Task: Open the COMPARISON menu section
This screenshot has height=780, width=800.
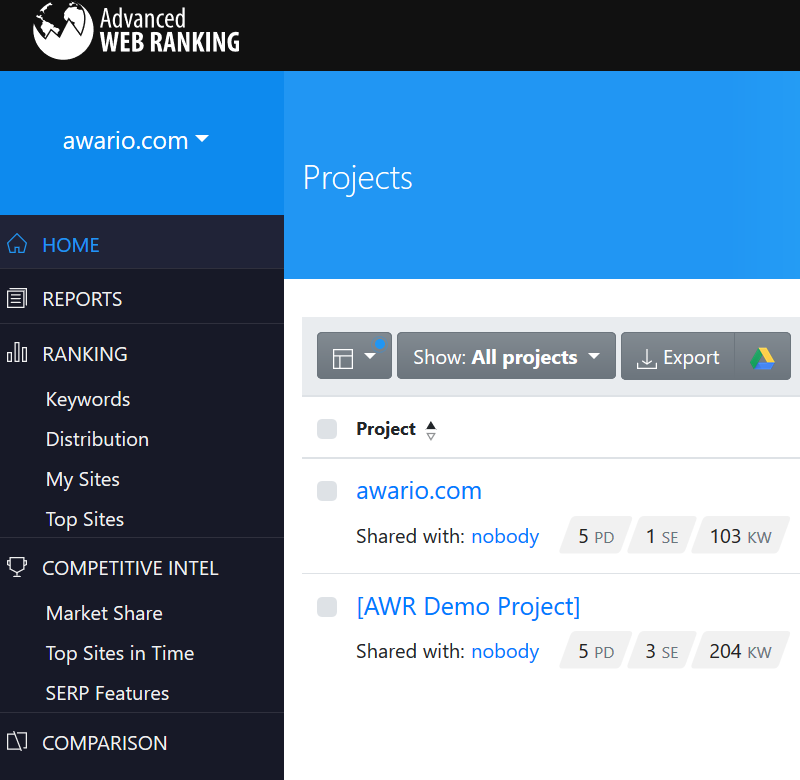Action: pos(105,743)
